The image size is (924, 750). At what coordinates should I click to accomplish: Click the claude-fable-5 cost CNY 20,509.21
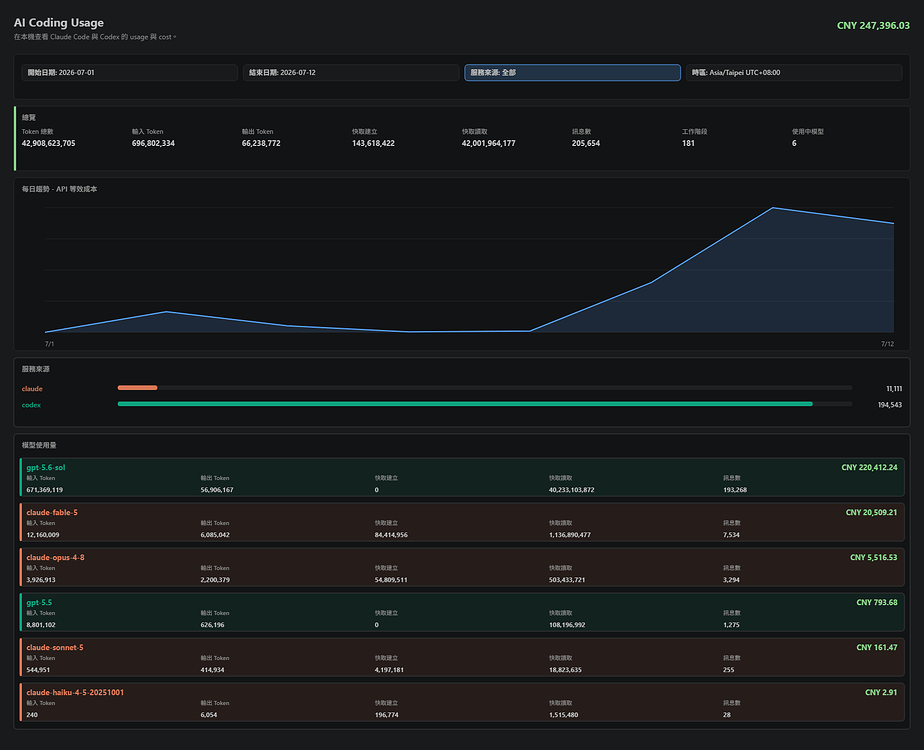point(872,513)
